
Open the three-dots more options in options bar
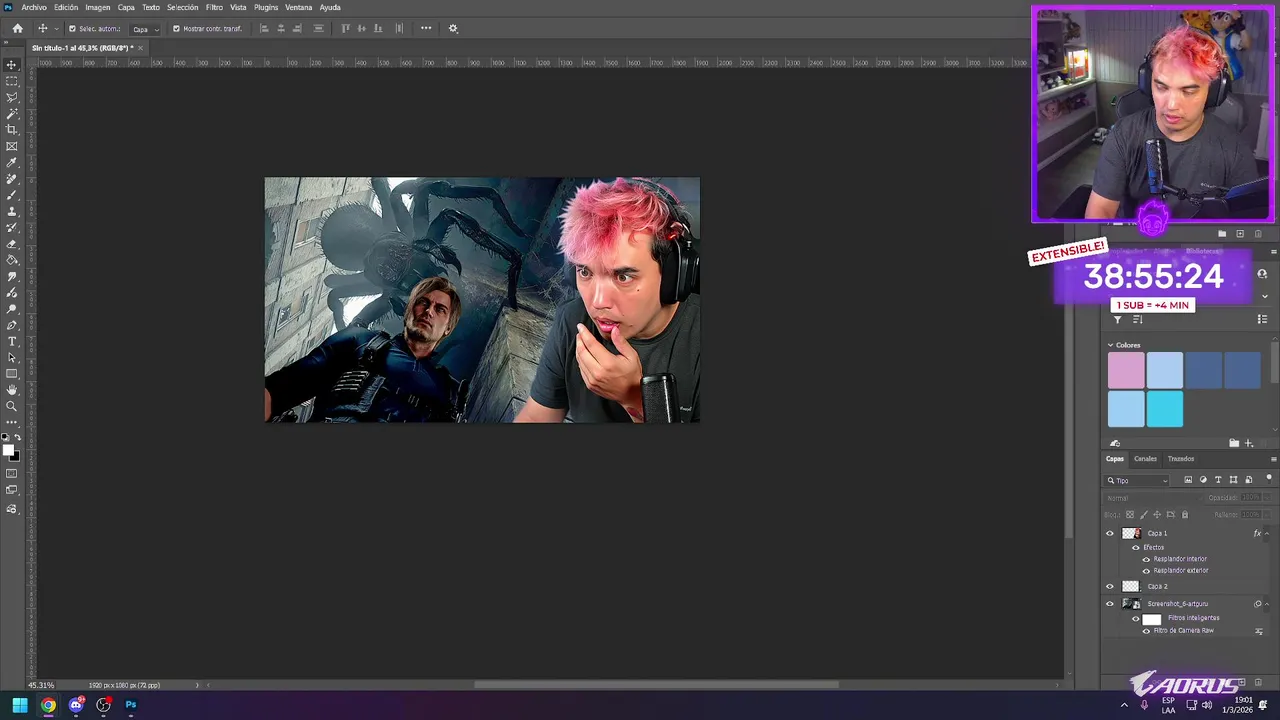click(x=426, y=28)
